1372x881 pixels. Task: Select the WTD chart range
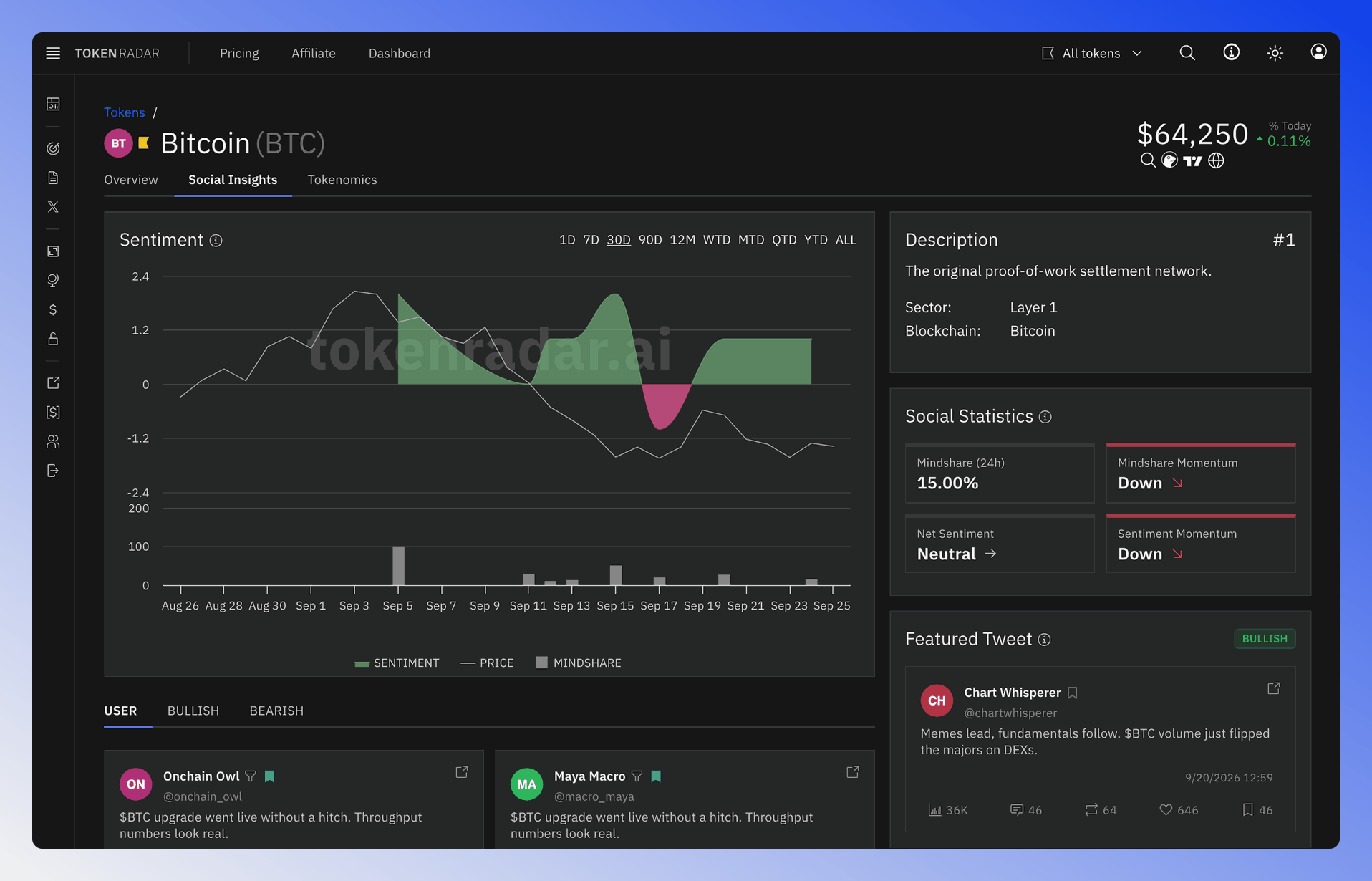point(717,240)
